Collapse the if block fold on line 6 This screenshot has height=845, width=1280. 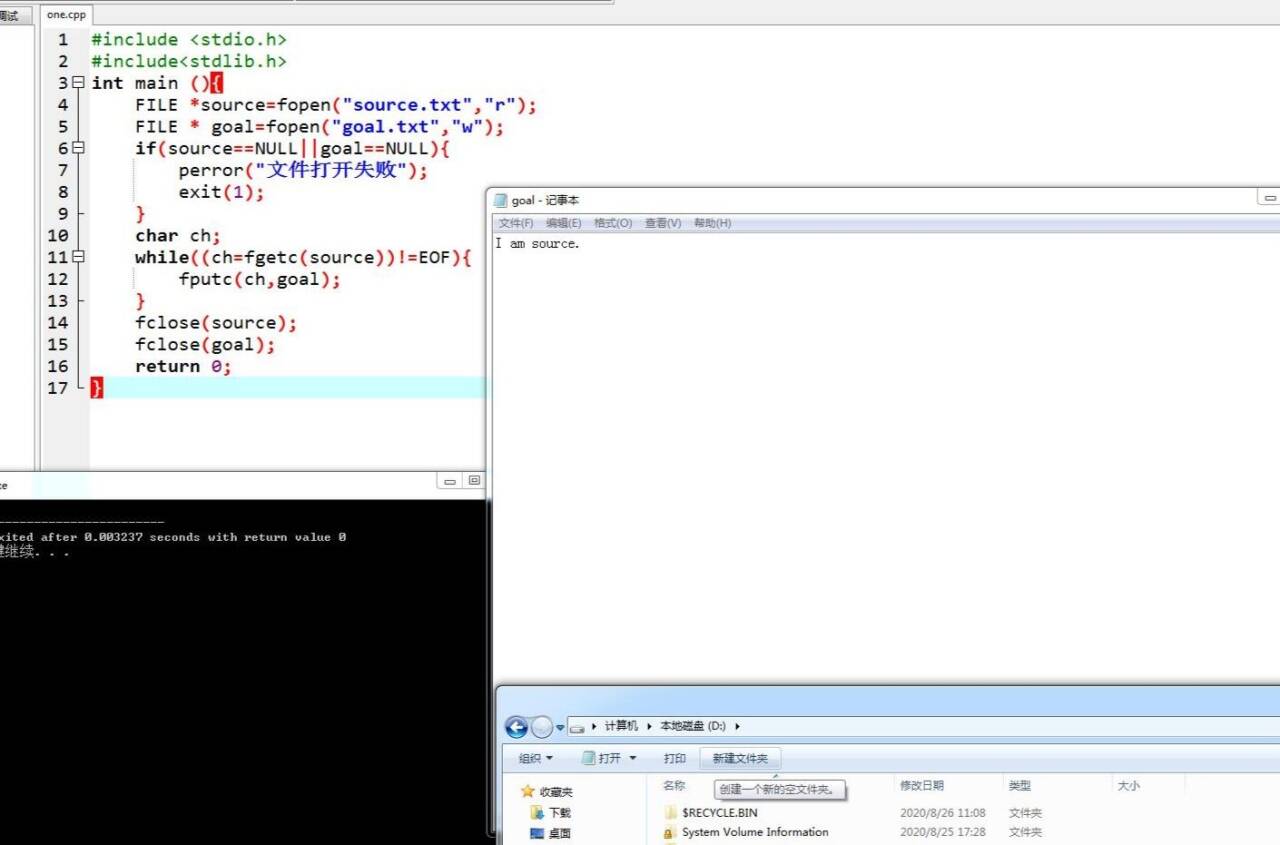point(78,148)
